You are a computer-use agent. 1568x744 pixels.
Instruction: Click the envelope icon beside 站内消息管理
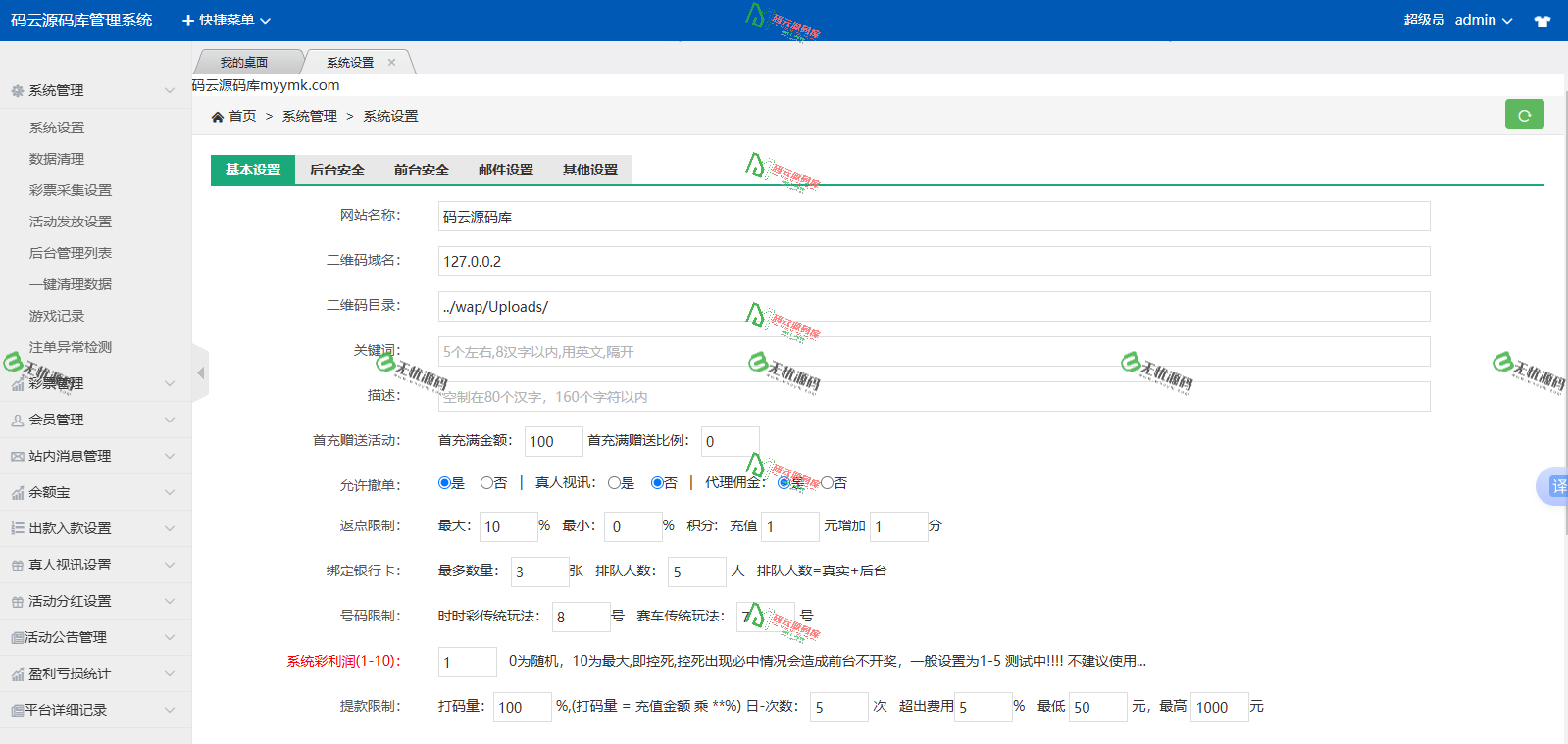17,456
